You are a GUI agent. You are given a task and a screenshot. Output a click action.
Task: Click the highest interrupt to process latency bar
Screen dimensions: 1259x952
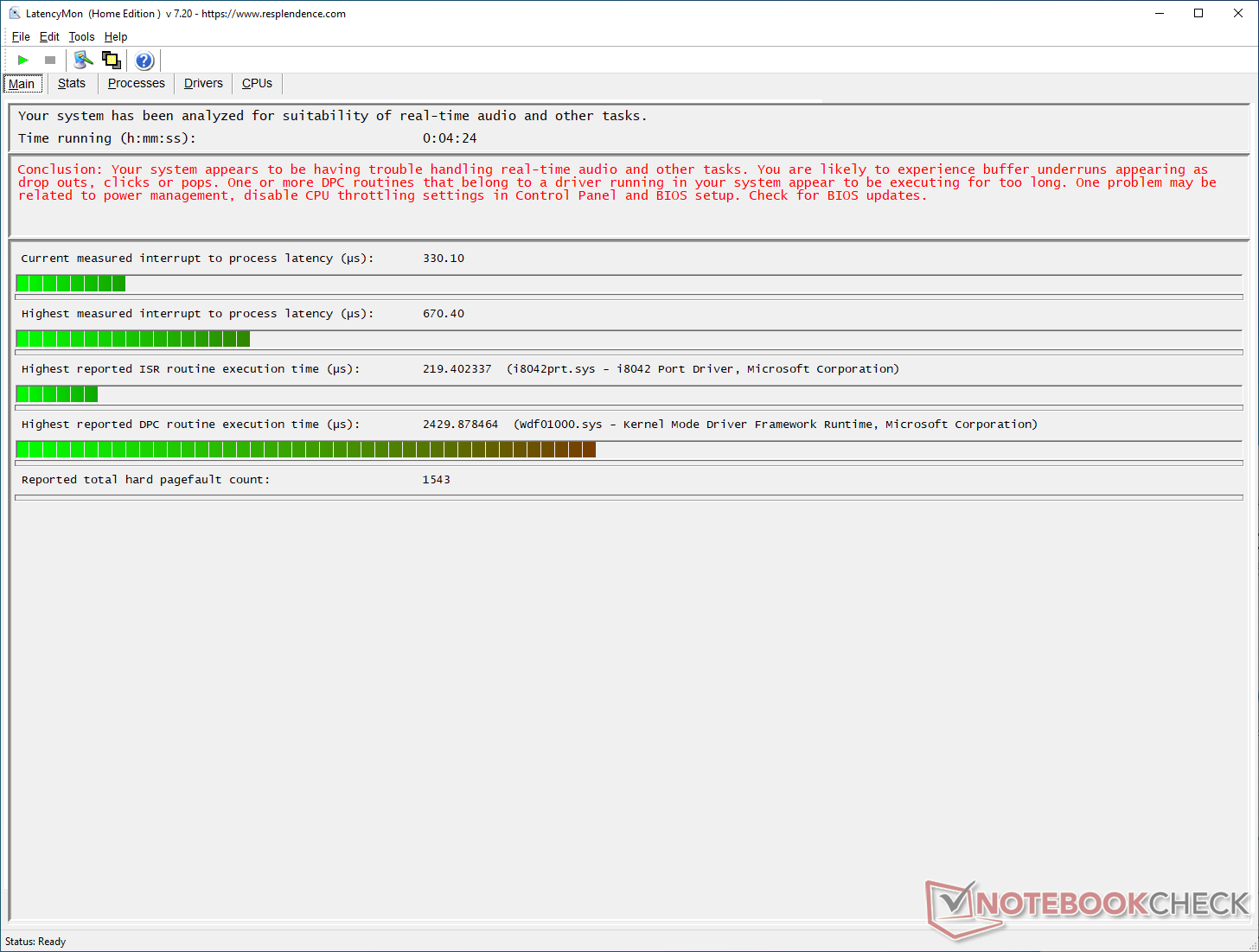[x=629, y=339]
